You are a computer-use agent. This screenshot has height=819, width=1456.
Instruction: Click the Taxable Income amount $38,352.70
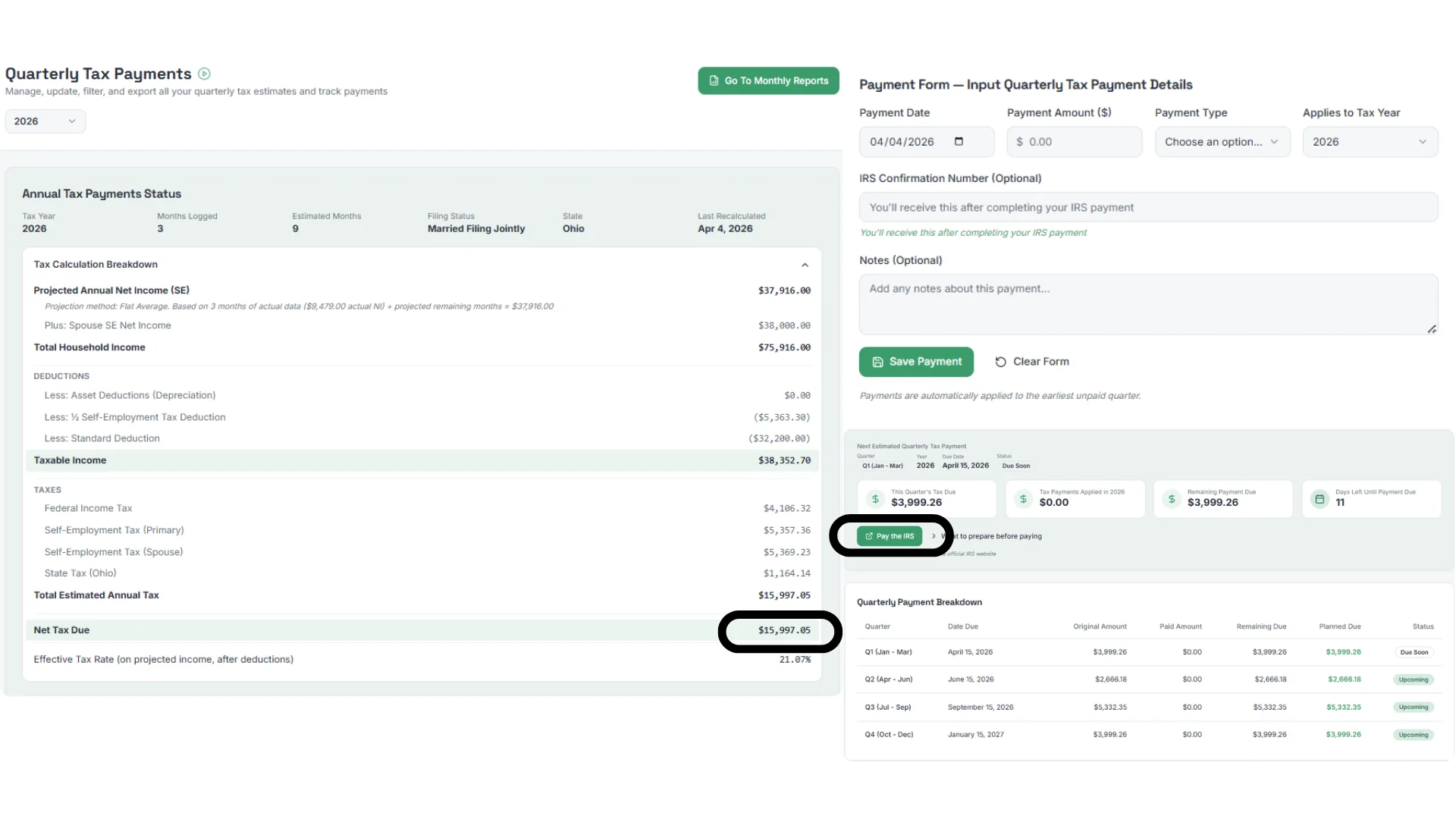784,460
